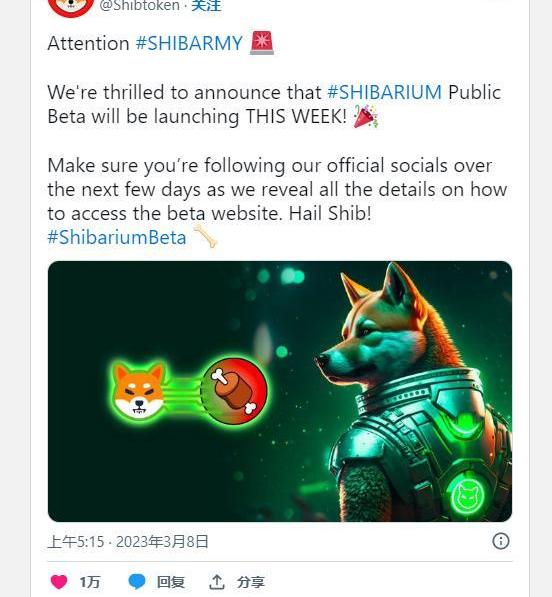Image resolution: width=552 pixels, height=597 pixels.
Task: Click the Shiba head logo in image
Action: click(140, 391)
